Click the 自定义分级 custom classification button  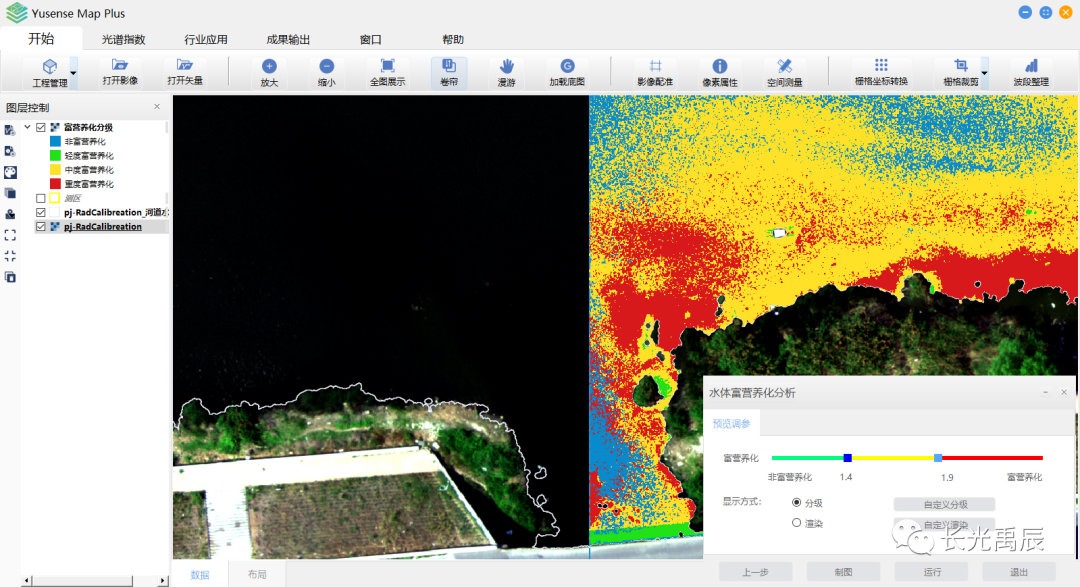click(x=944, y=504)
